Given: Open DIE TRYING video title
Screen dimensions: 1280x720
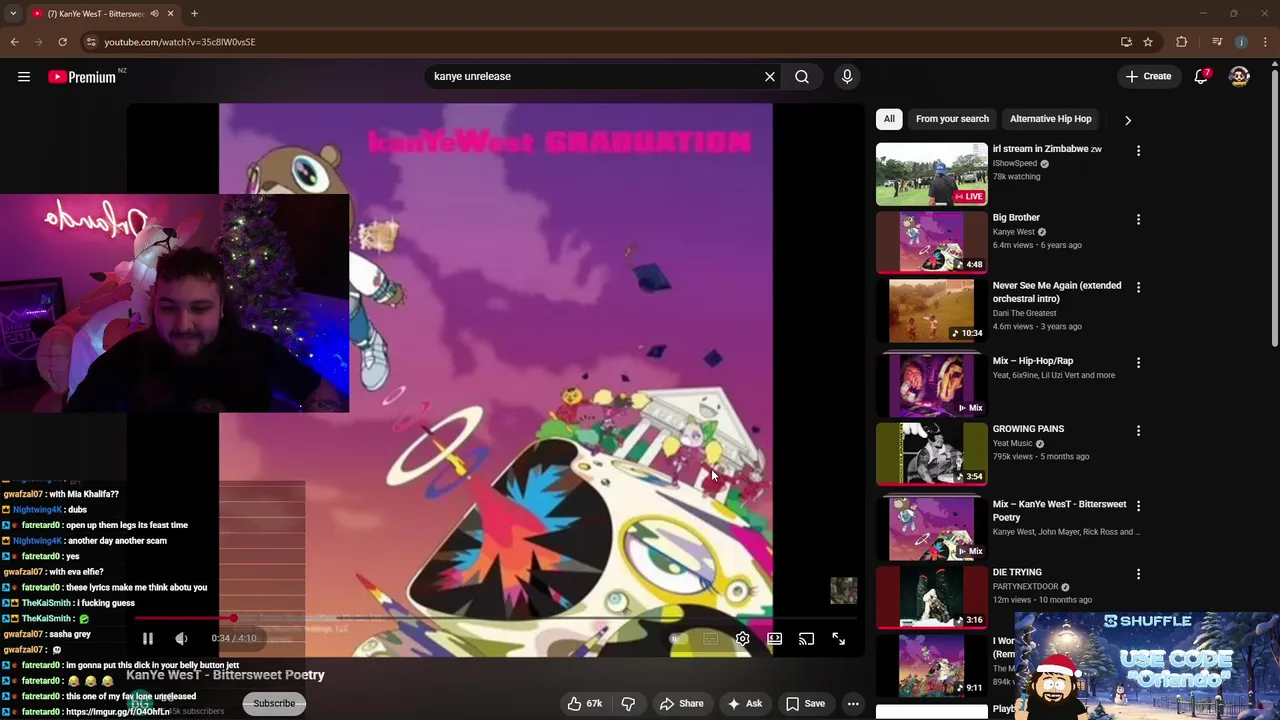Looking at the screenshot, I should [x=1017, y=573].
